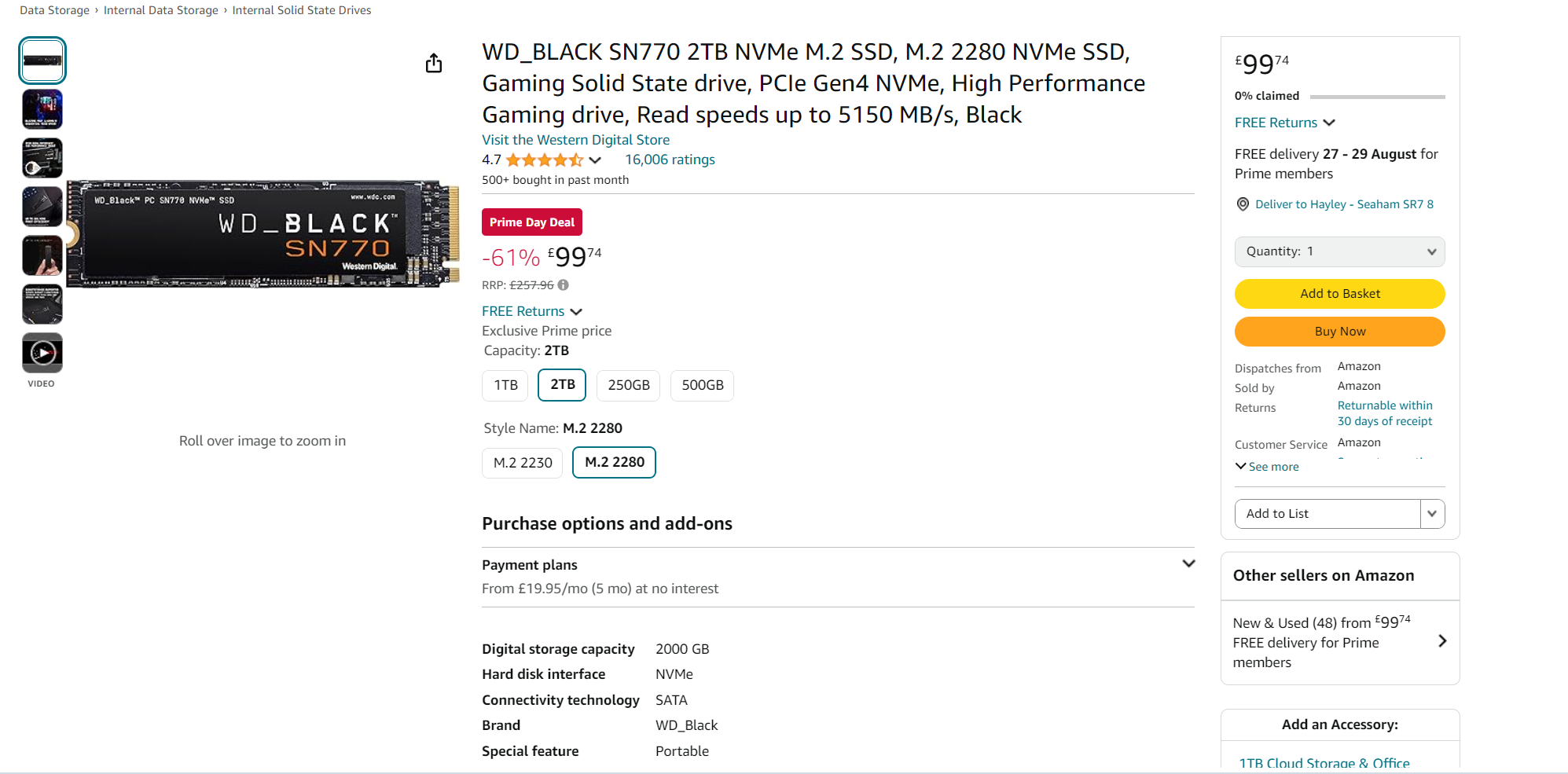1568x774 pixels.
Task: Click the share icon above product image
Action: click(x=434, y=63)
